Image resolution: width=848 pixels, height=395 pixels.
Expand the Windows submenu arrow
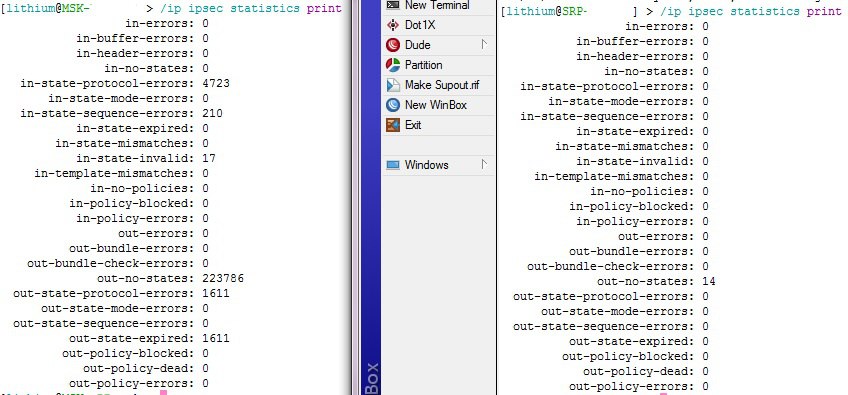point(484,164)
